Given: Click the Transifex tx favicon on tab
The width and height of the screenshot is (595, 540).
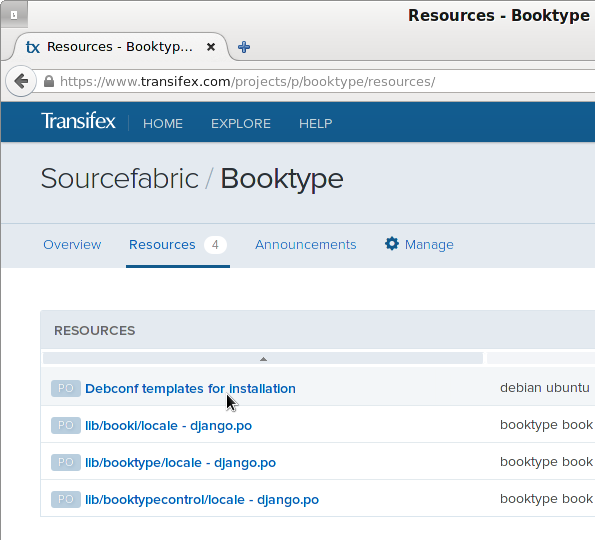Looking at the screenshot, I should coord(33,47).
